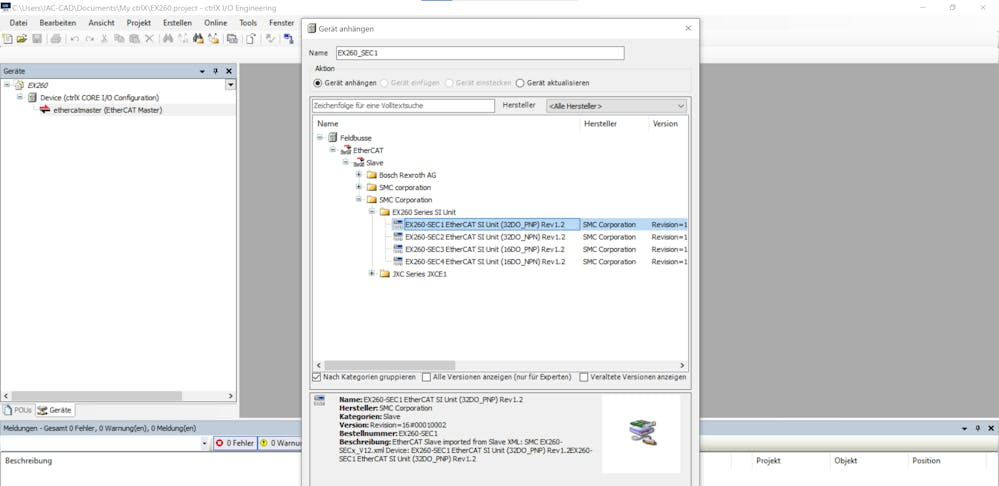Open the Bearbeiten menu

[58, 23]
